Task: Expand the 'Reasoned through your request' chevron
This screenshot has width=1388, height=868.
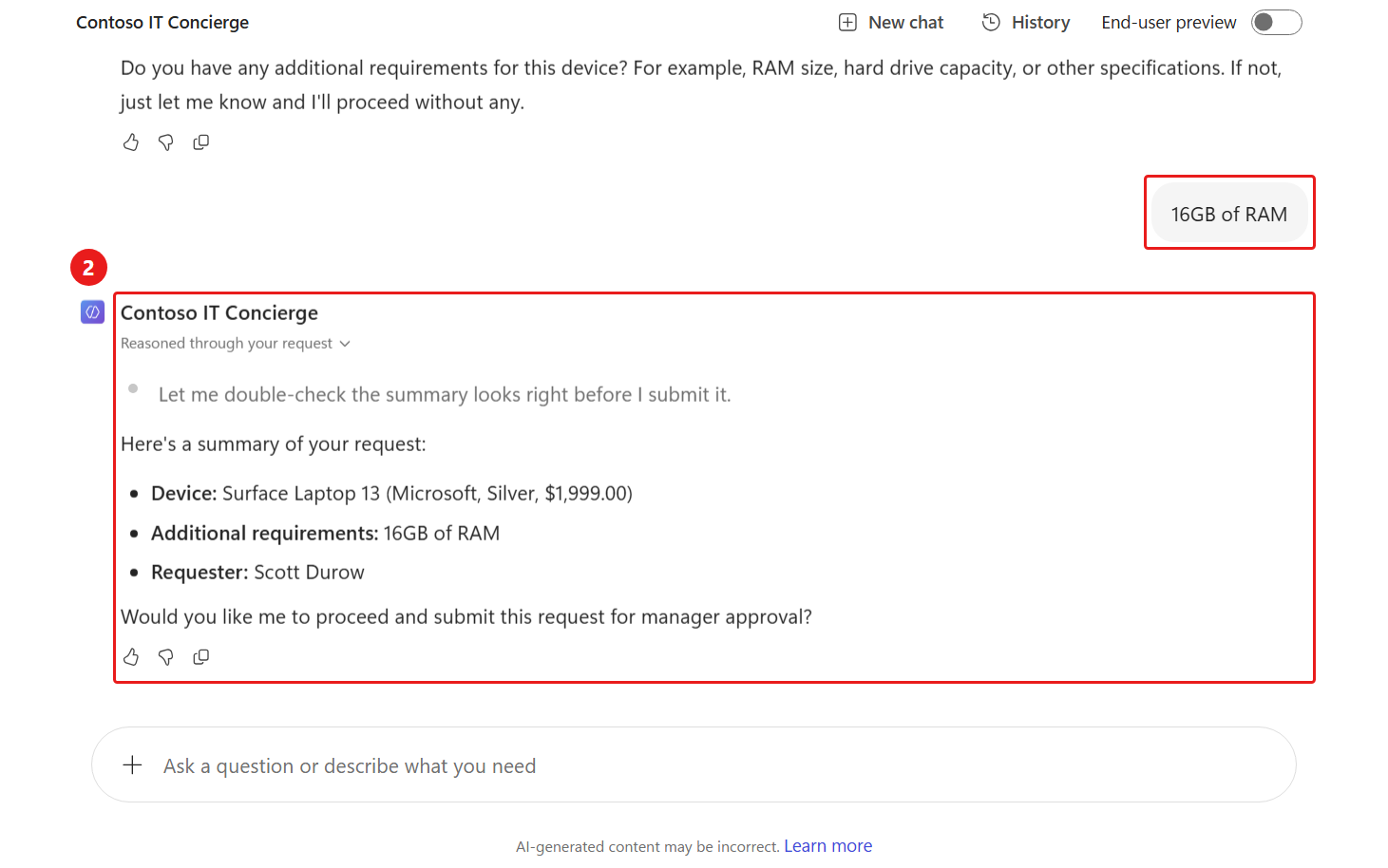Action: pyautogui.click(x=345, y=344)
